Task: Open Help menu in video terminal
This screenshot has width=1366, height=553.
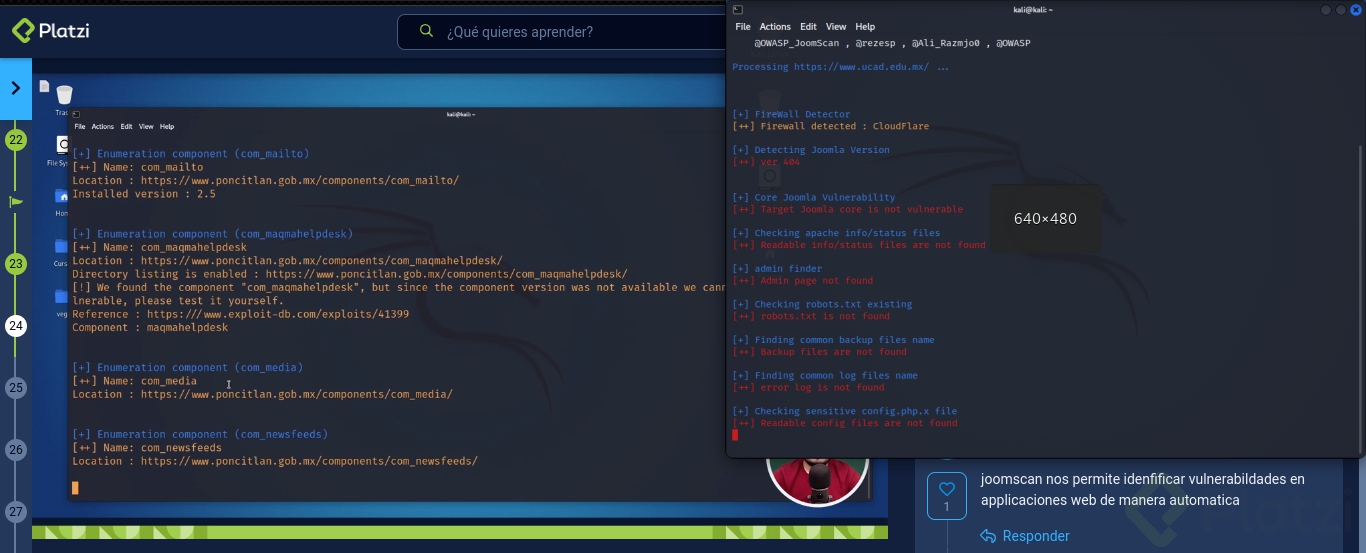Action: 167,127
